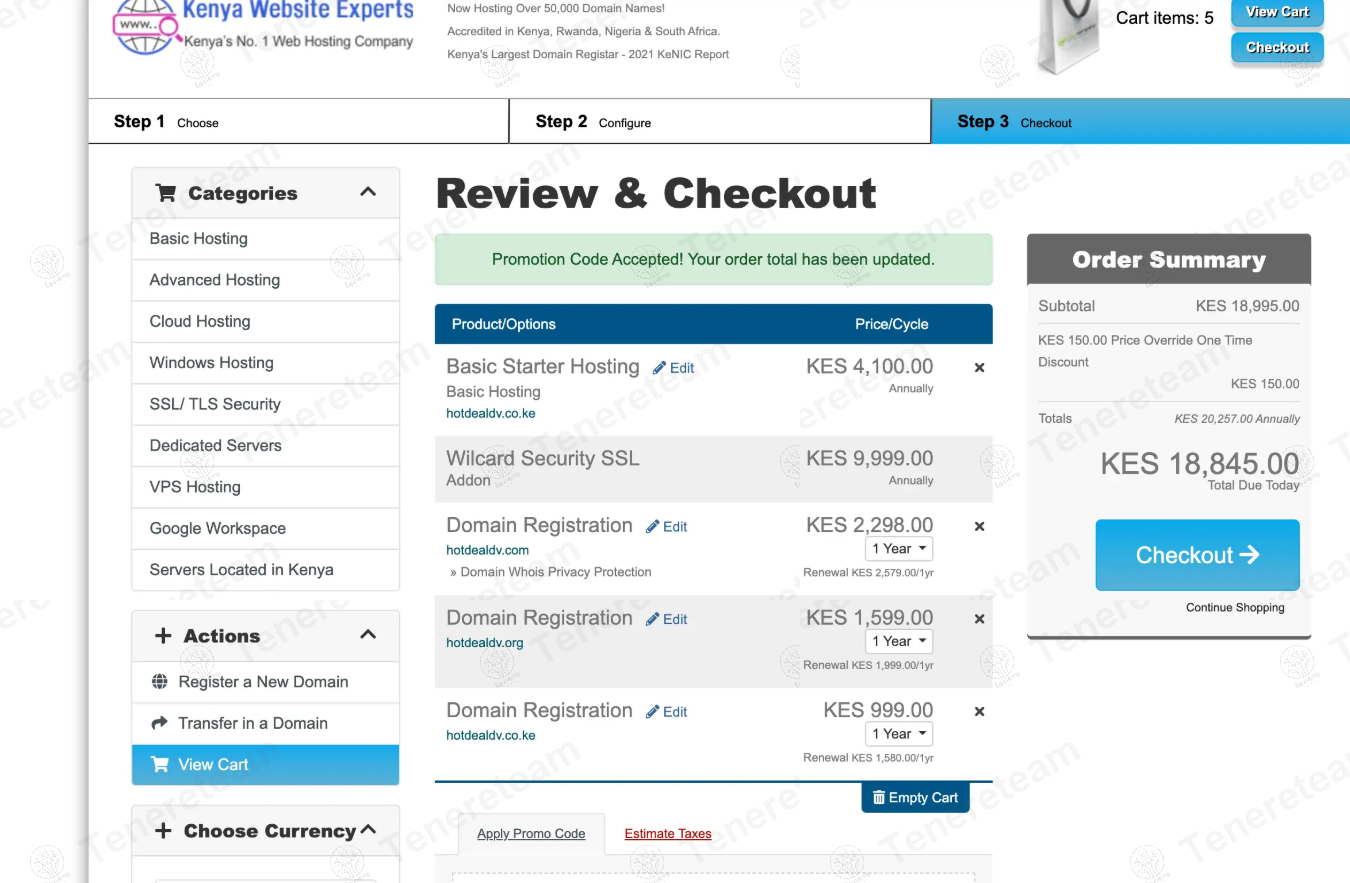Screen dimensions: 1350x883
Task: Click View Cart in Actions panel
Action: point(265,765)
